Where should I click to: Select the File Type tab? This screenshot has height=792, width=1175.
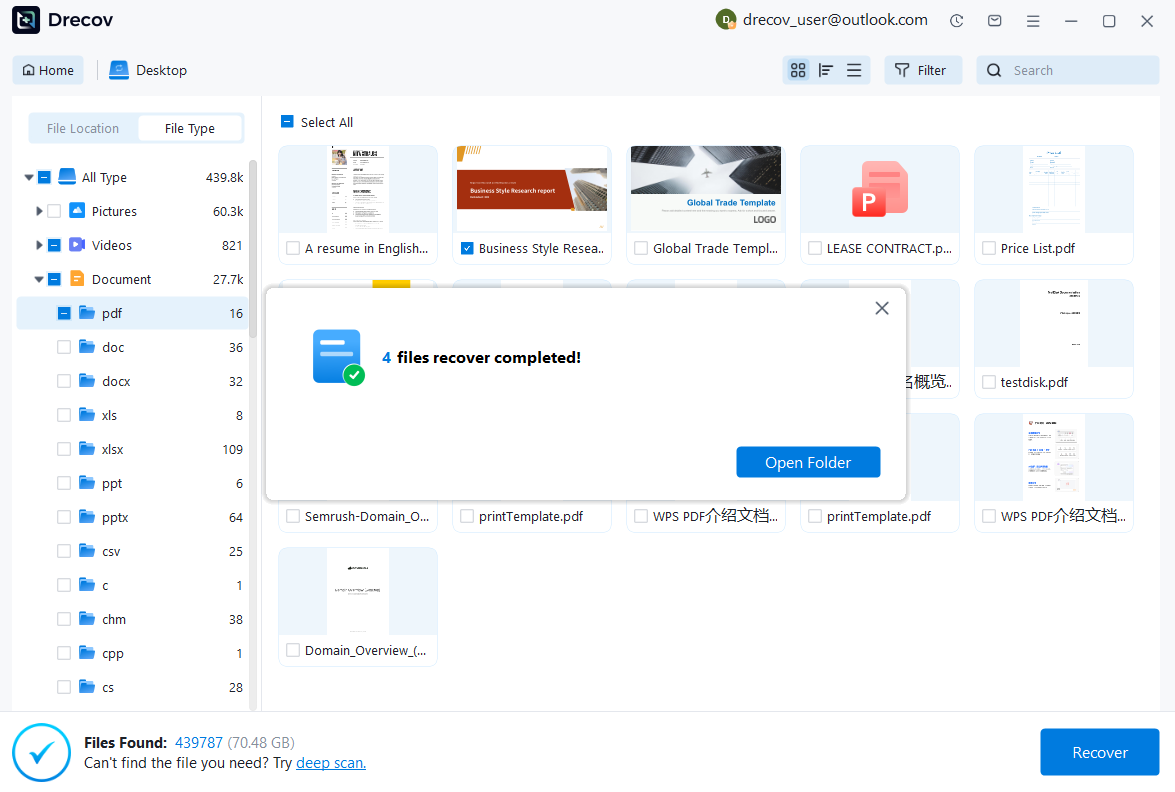pyautogui.click(x=190, y=128)
